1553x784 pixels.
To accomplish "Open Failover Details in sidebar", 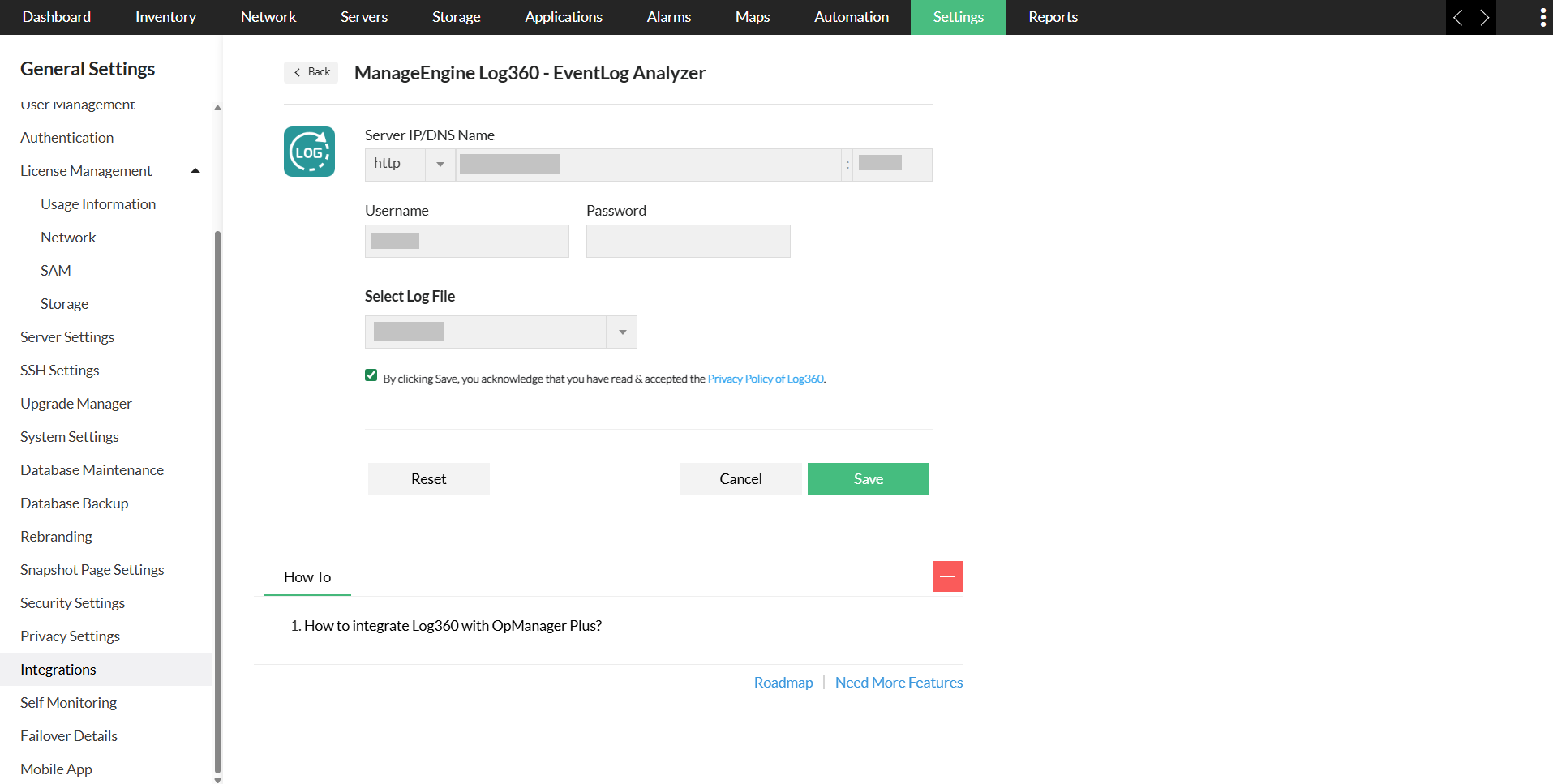I will point(69,736).
